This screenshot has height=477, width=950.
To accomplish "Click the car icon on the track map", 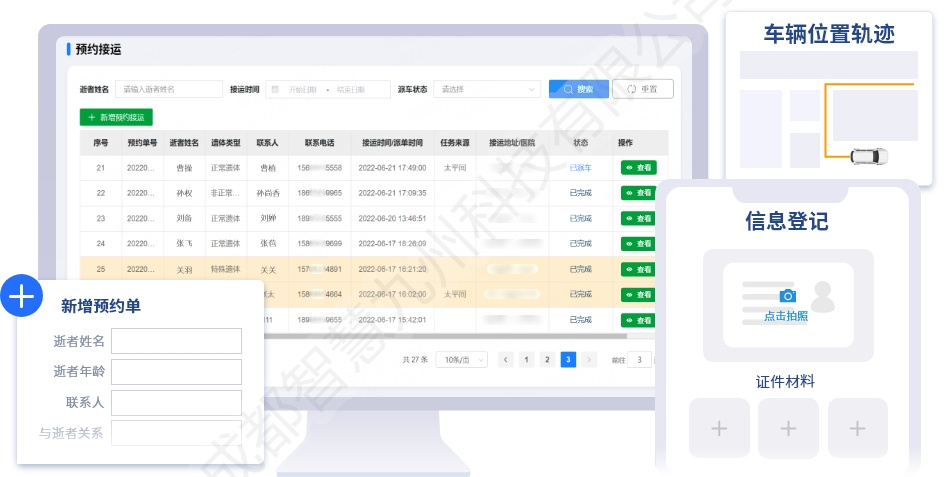I will point(867,156).
